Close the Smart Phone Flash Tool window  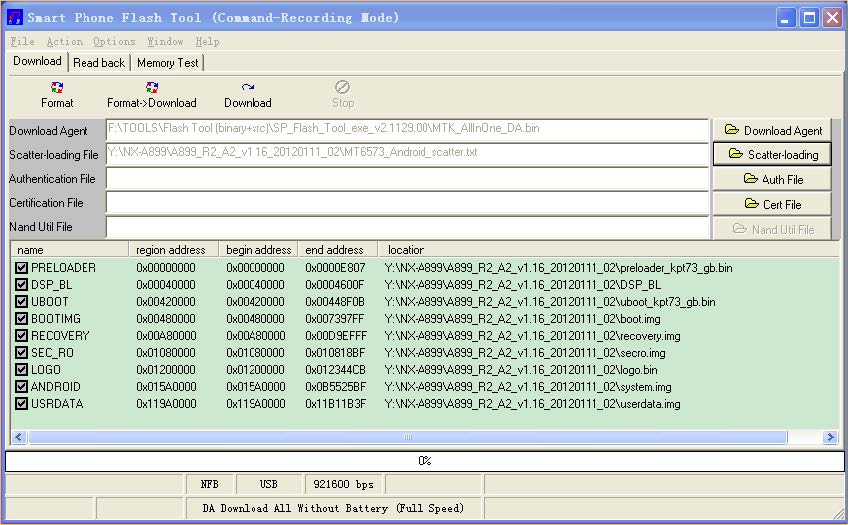tap(832, 18)
